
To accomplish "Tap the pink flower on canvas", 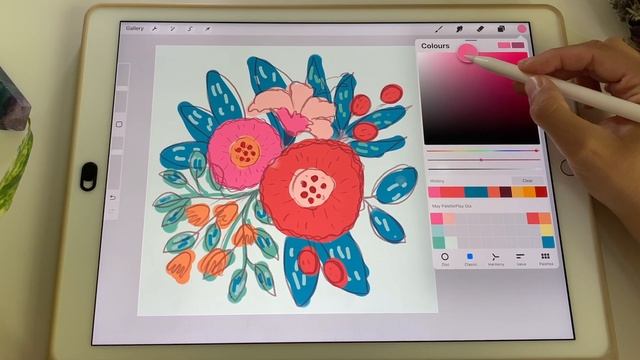I will [x=245, y=153].
